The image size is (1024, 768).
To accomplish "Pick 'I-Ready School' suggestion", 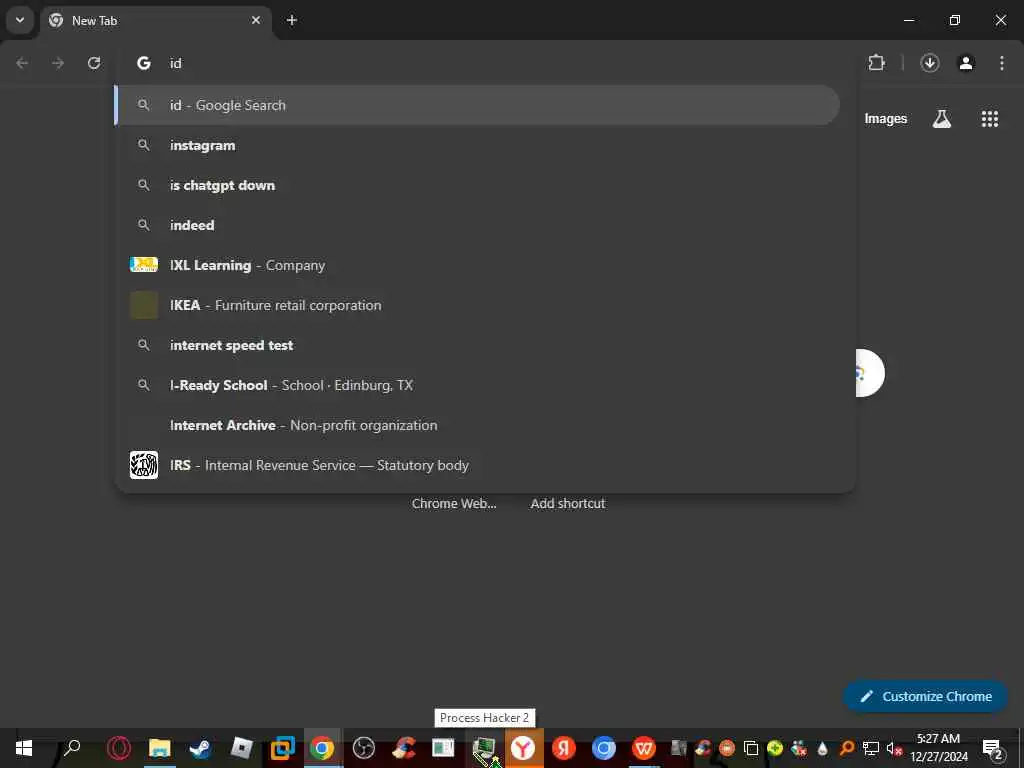I will 478,385.
